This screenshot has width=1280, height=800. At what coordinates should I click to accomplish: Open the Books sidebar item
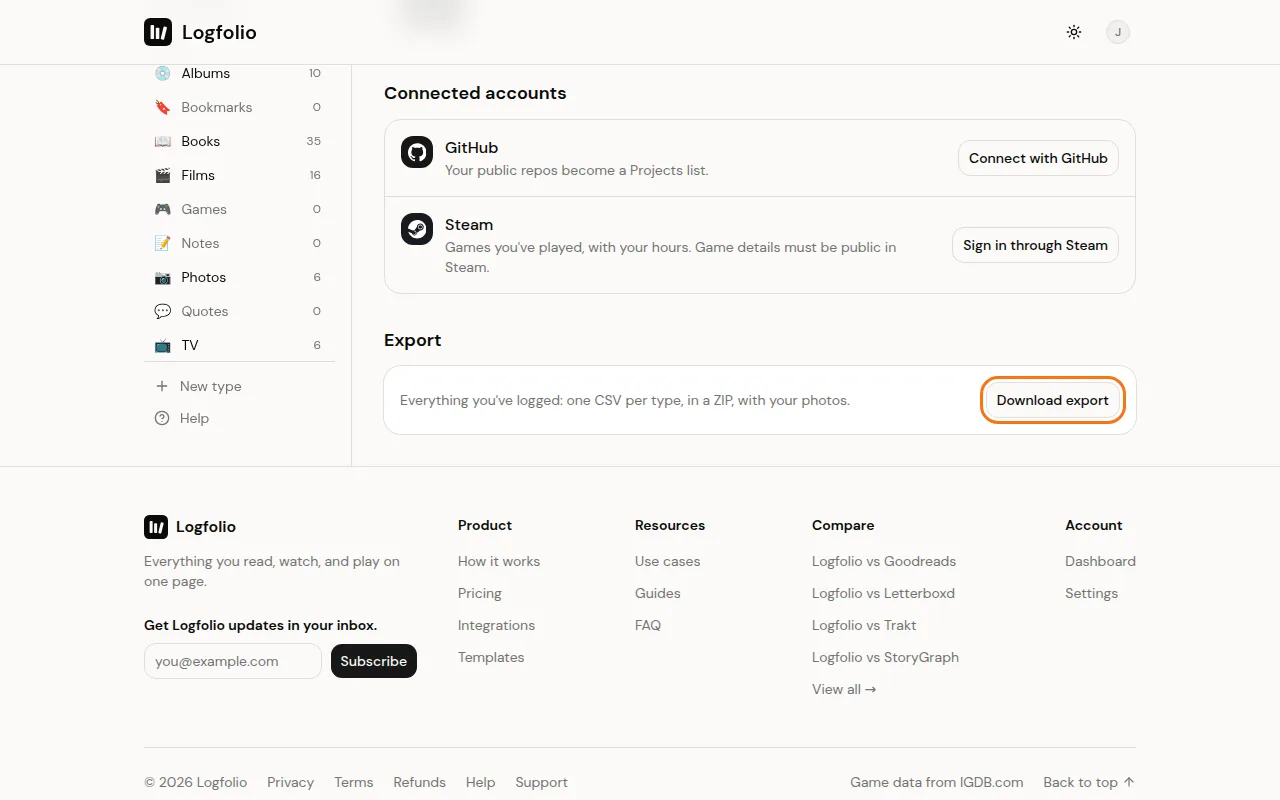tap(240, 141)
